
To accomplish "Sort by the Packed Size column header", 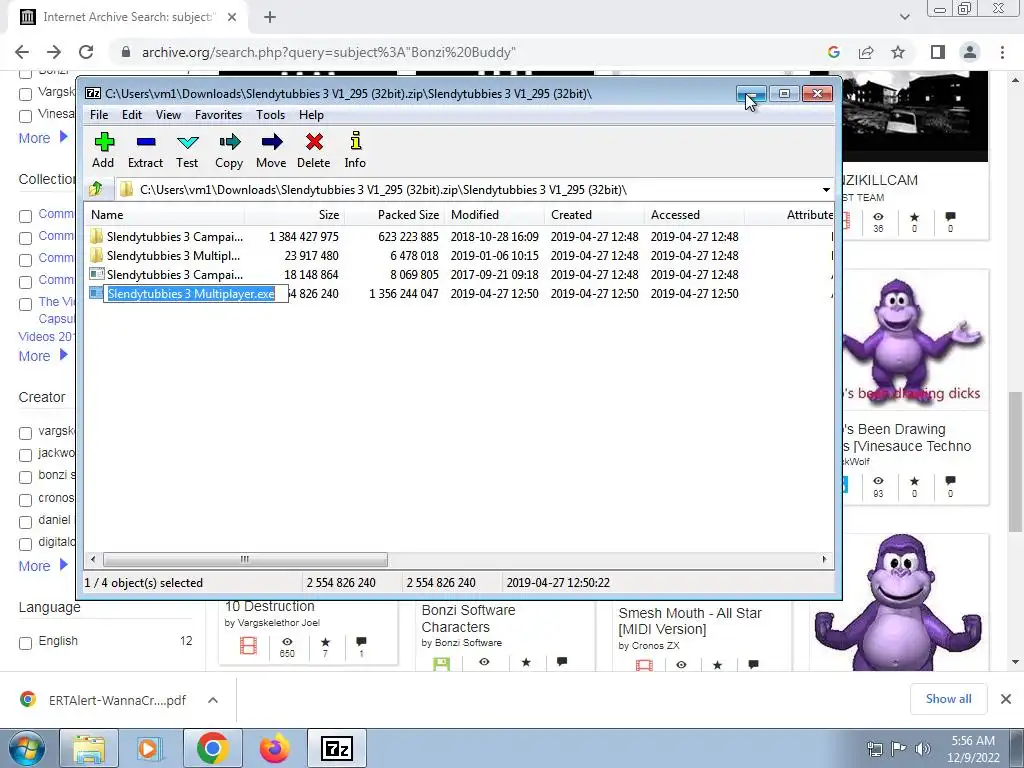I will [394, 215].
